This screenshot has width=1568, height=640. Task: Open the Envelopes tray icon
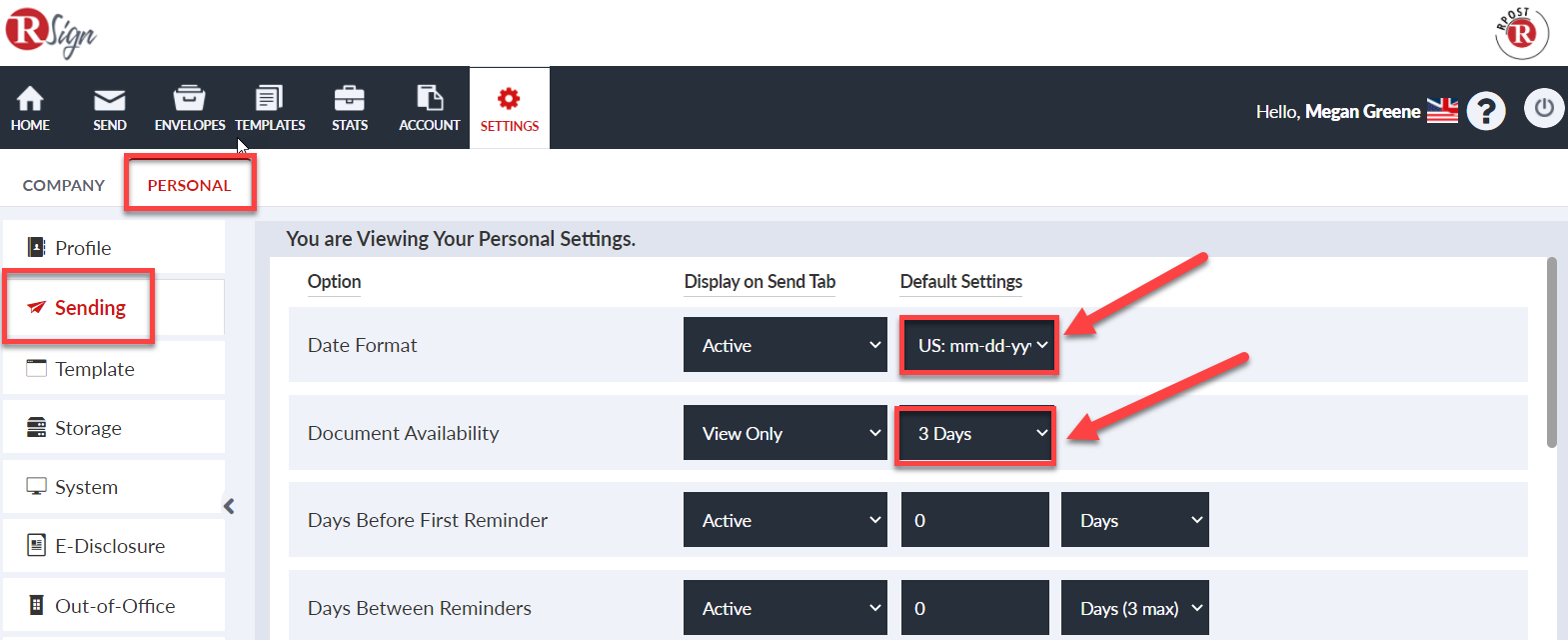(x=189, y=98)
